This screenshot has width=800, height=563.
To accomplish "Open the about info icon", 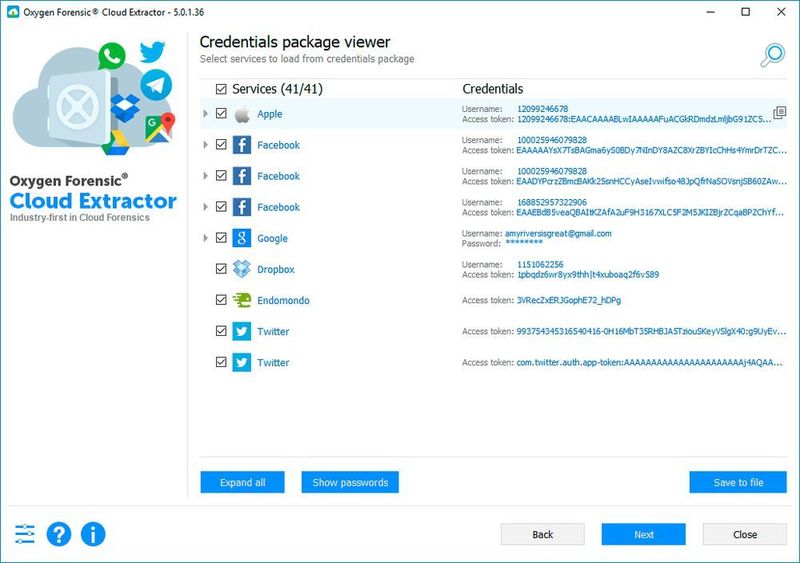I will coord(93,534).
